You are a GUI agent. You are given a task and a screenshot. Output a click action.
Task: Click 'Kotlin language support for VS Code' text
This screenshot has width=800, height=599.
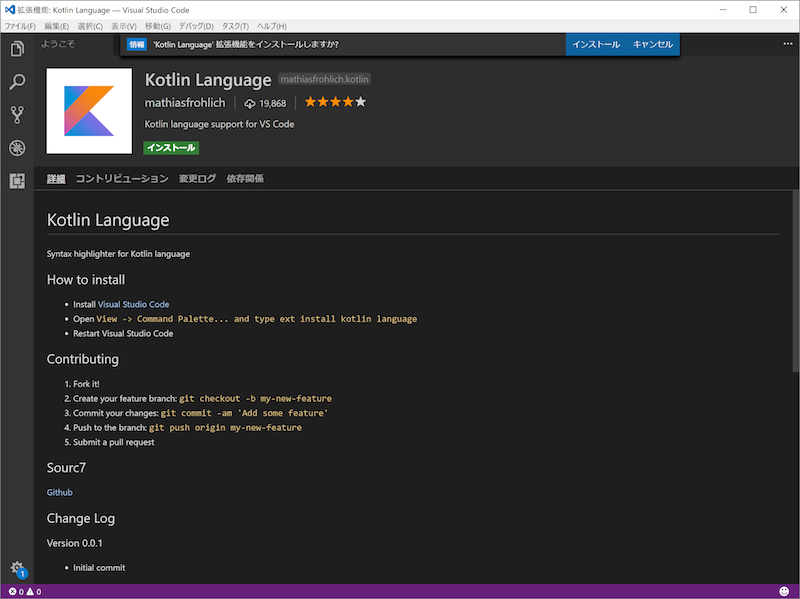219,124
